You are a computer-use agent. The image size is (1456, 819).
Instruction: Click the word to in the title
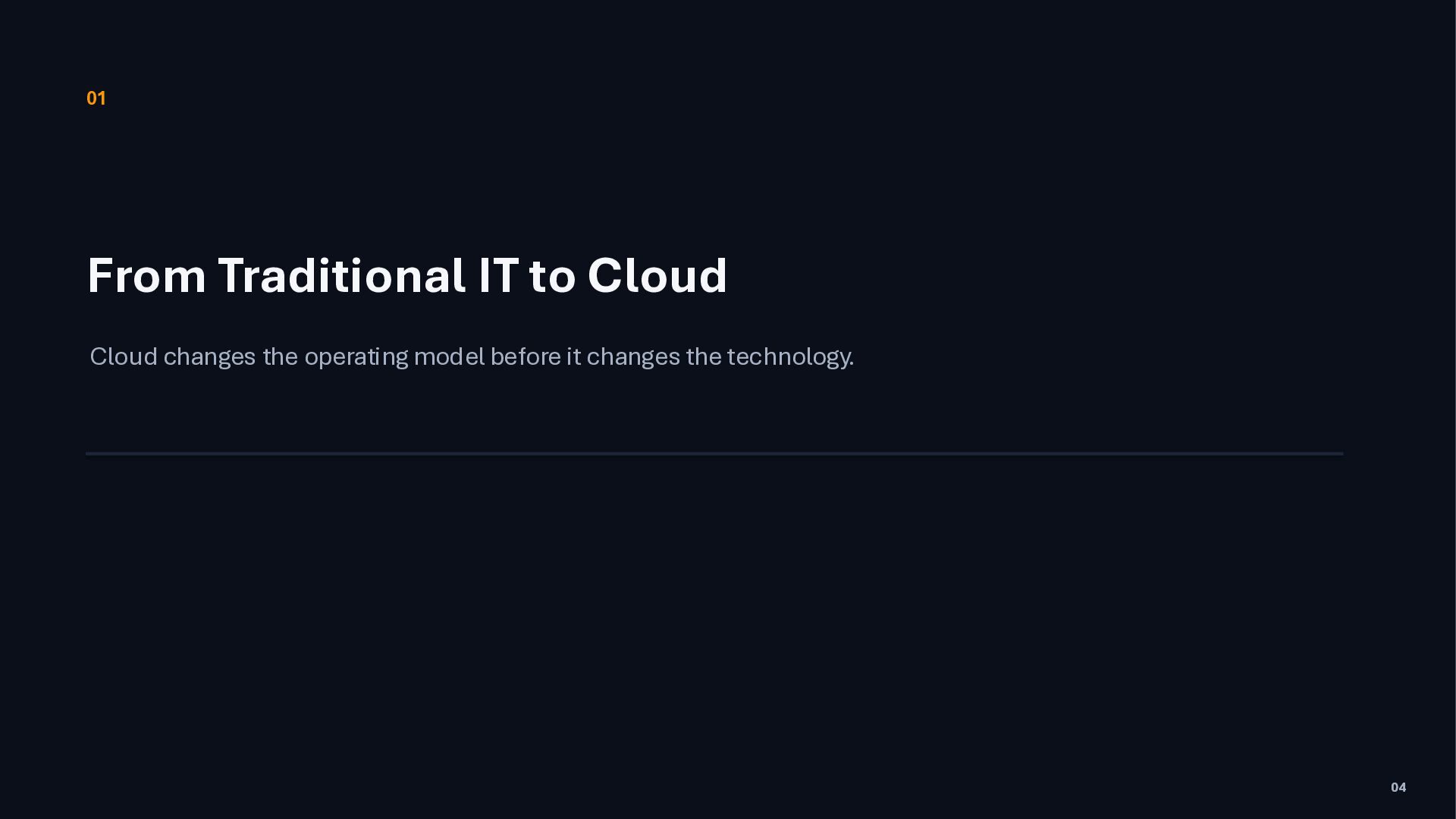553,277
